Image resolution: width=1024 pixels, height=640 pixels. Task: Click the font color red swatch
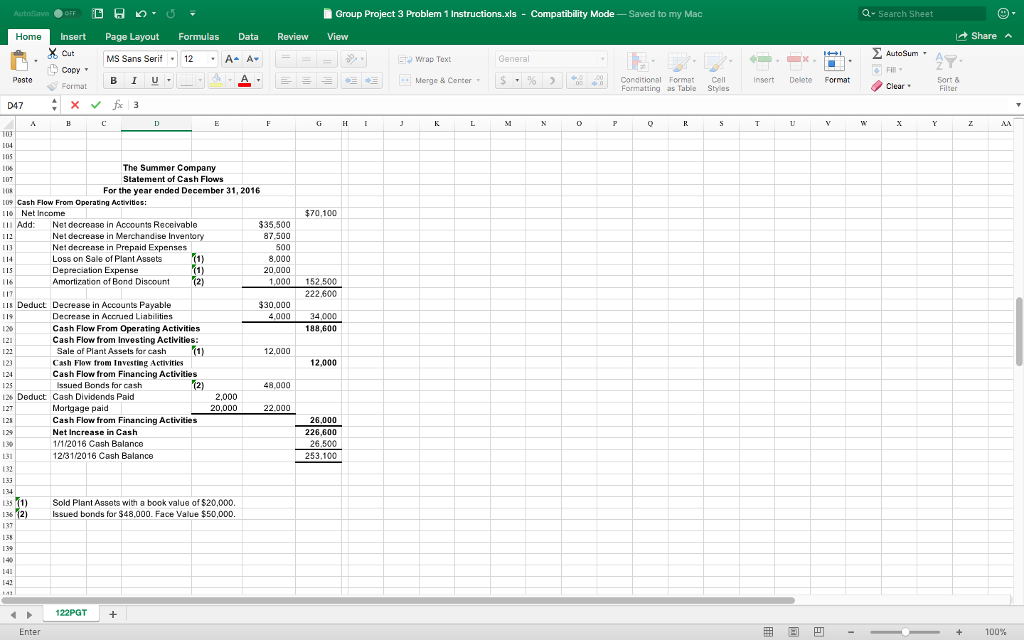(x=244, y=80)
